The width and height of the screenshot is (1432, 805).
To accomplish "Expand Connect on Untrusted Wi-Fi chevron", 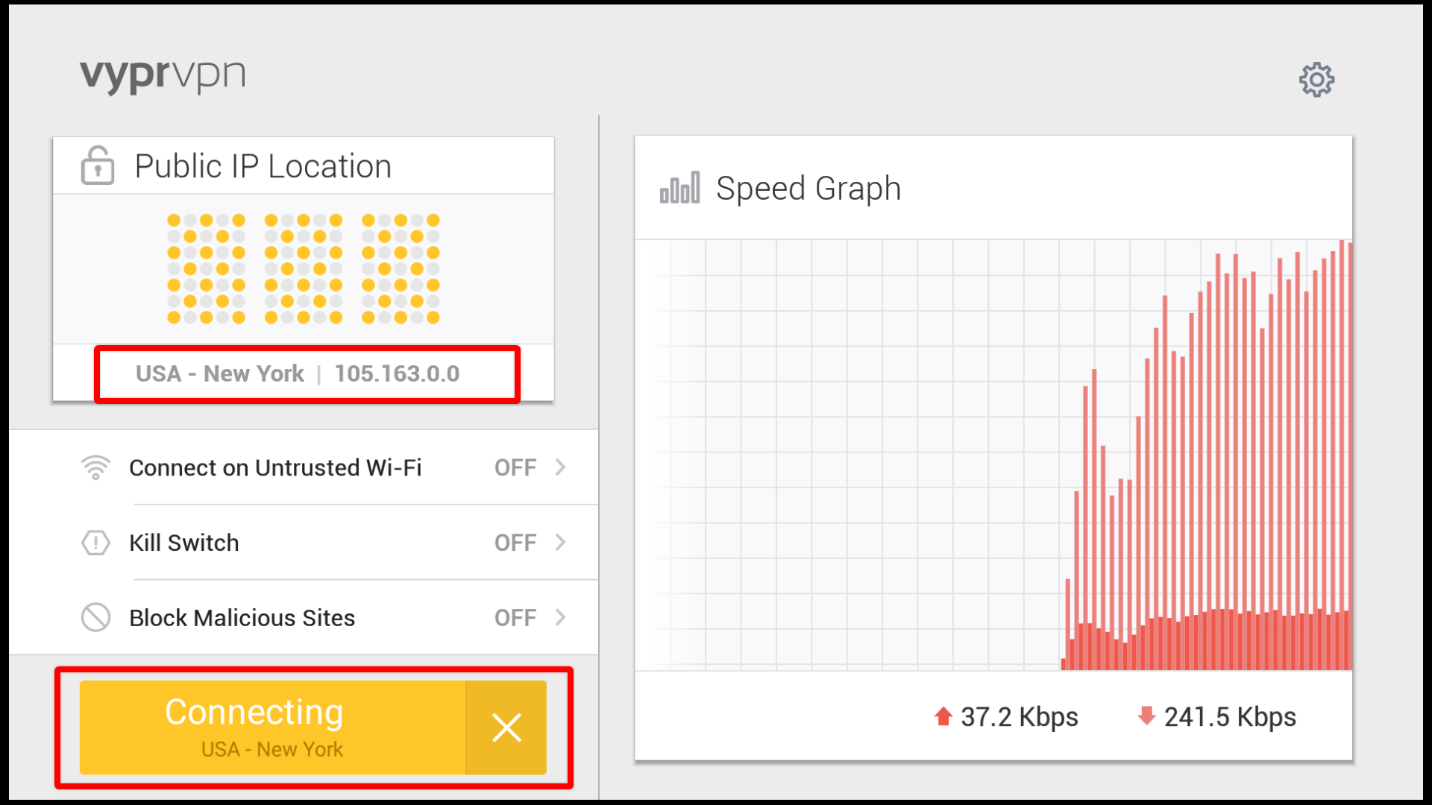I will pyautogui.click(x=561, y=467).
